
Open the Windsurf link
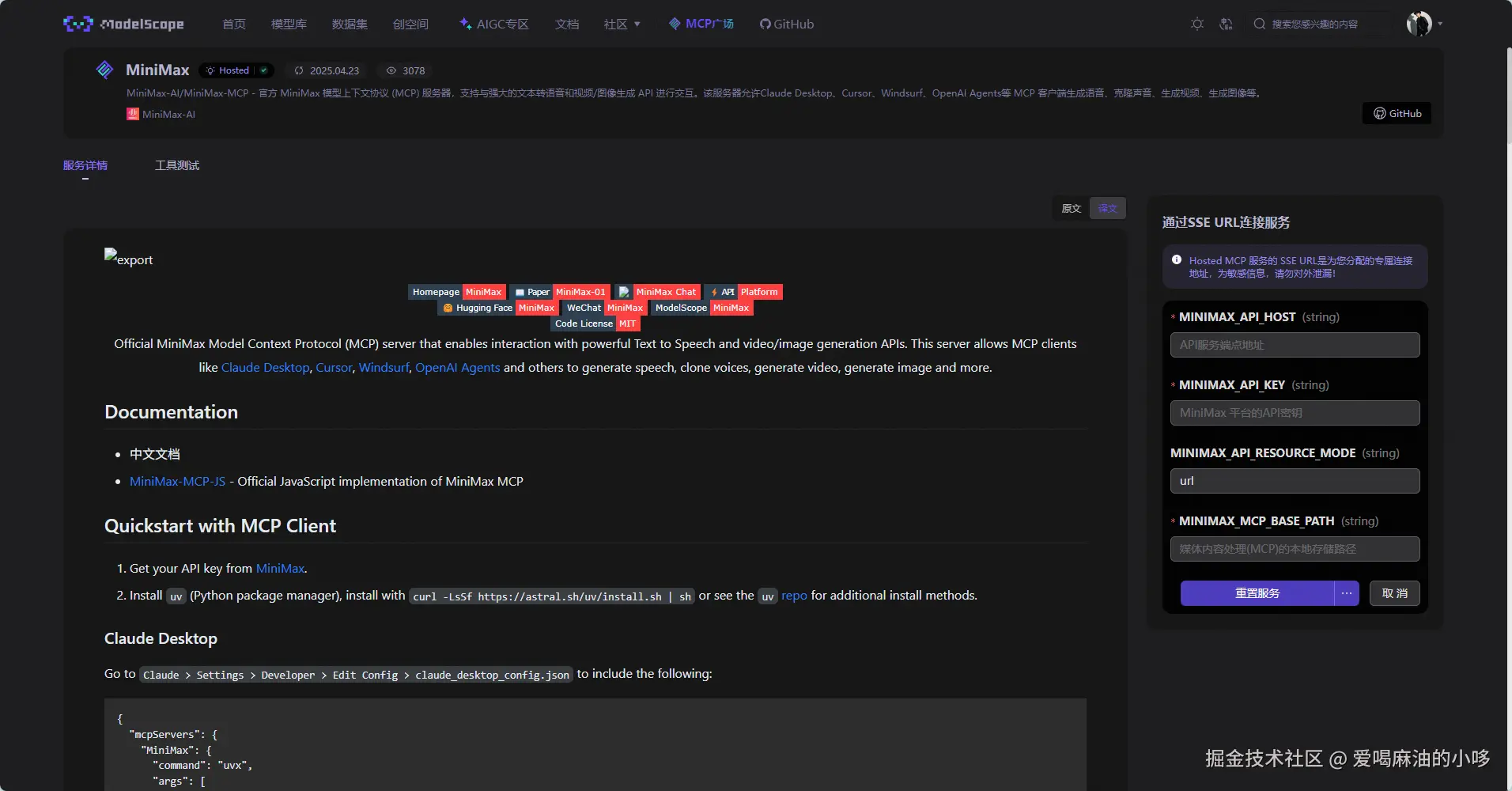click(384, 367)
